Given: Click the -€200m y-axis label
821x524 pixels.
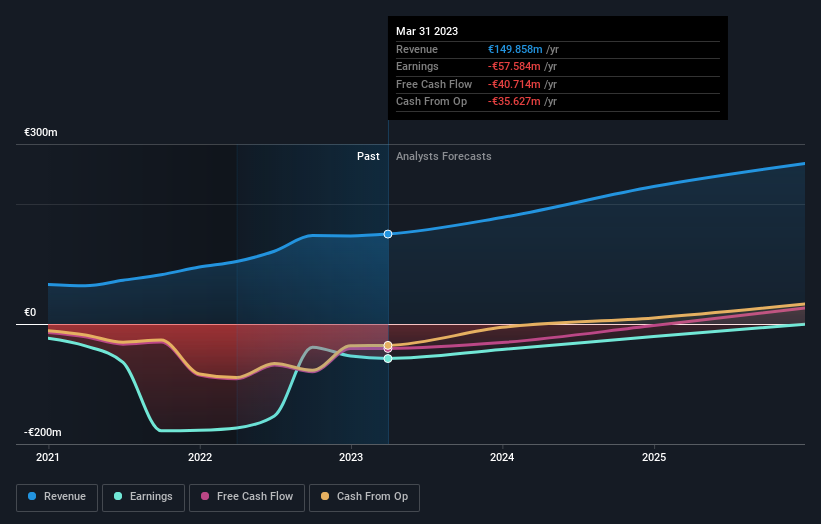Looking at the screenshot, I should point(43,432).
